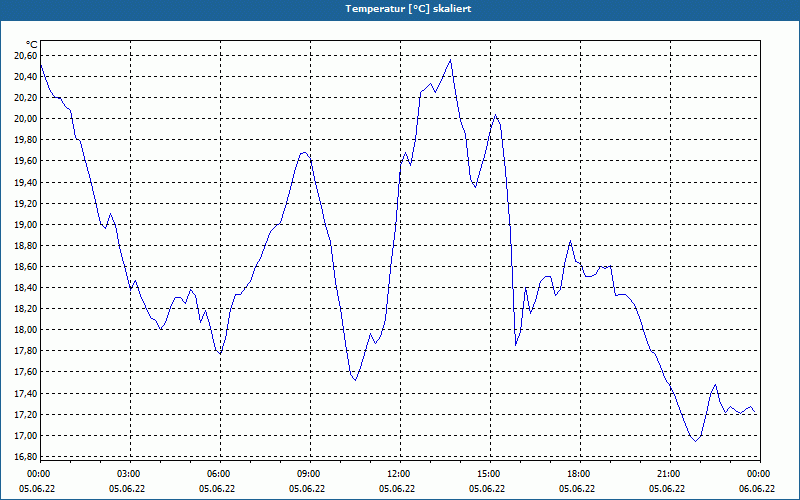The image size is (800, 500).
Task: Click the 00:00 time label above 05.06.22
Action: coord(37,474)
